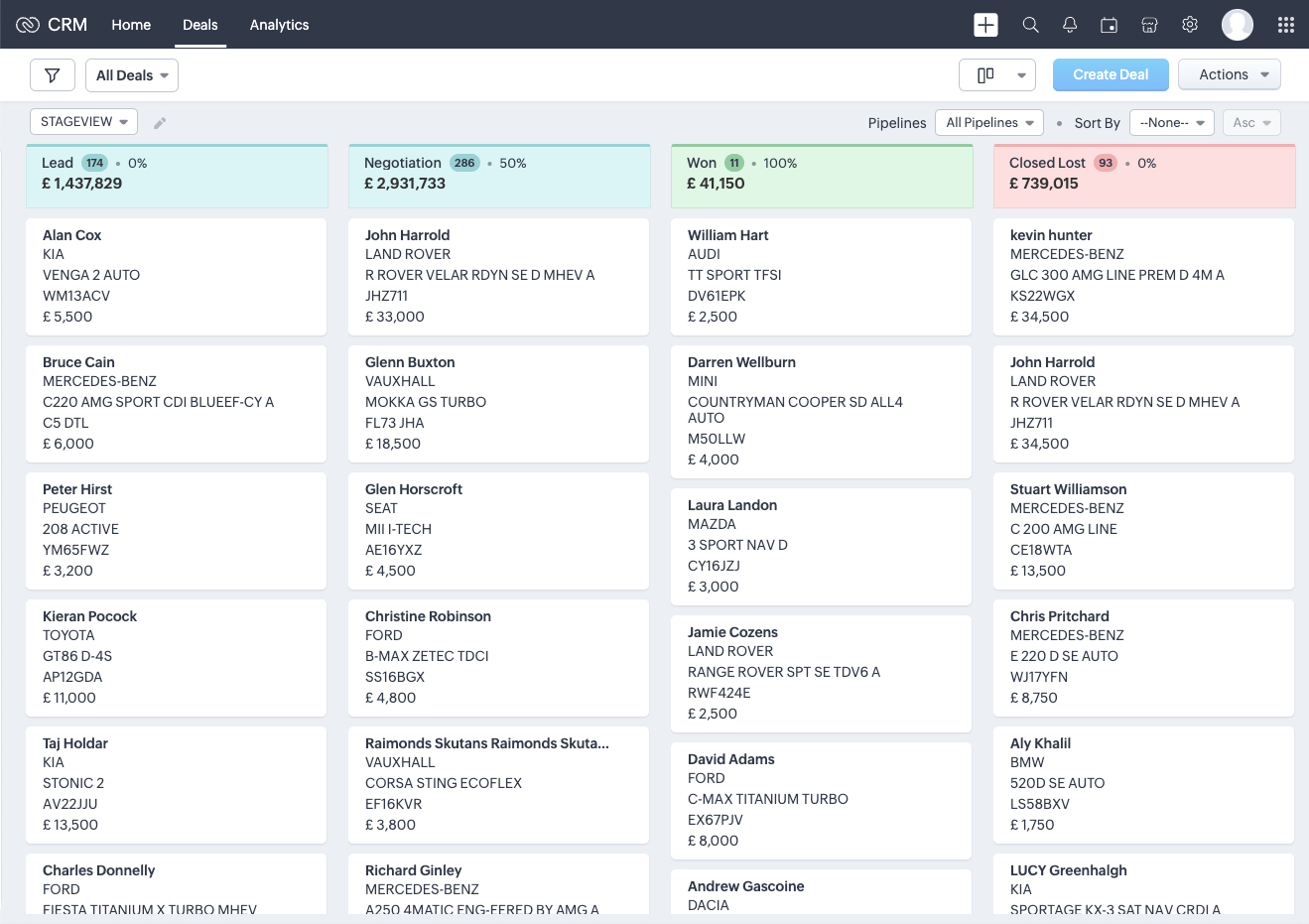Open the kanban layout switcher dropdown
The image size is (1309, 924).
[997, 75]
